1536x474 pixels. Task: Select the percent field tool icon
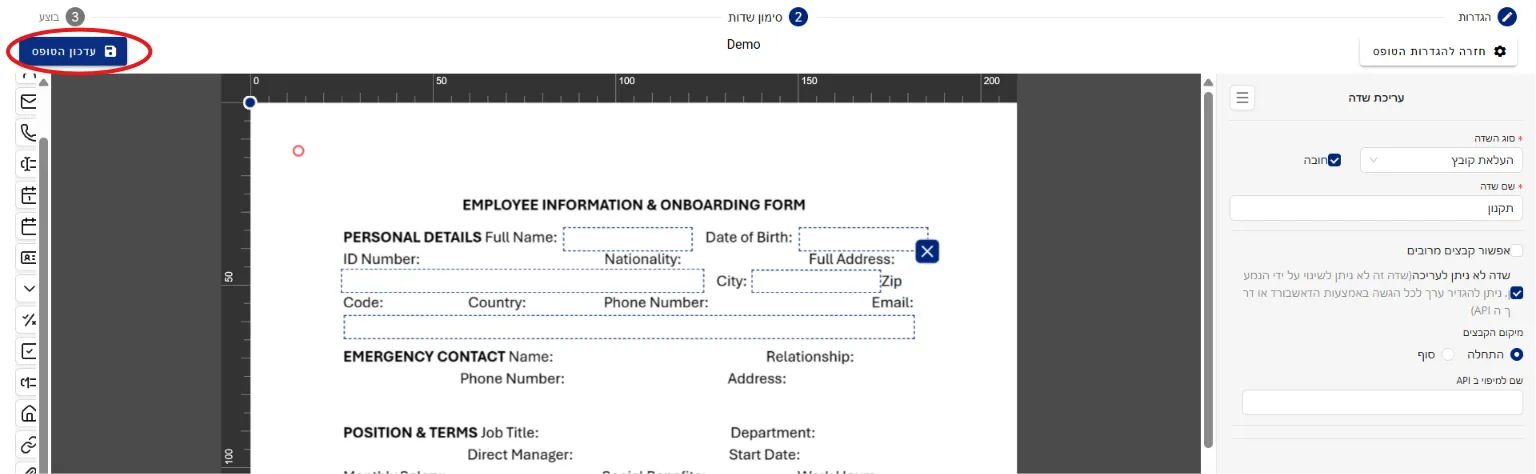tap(29, 320)
